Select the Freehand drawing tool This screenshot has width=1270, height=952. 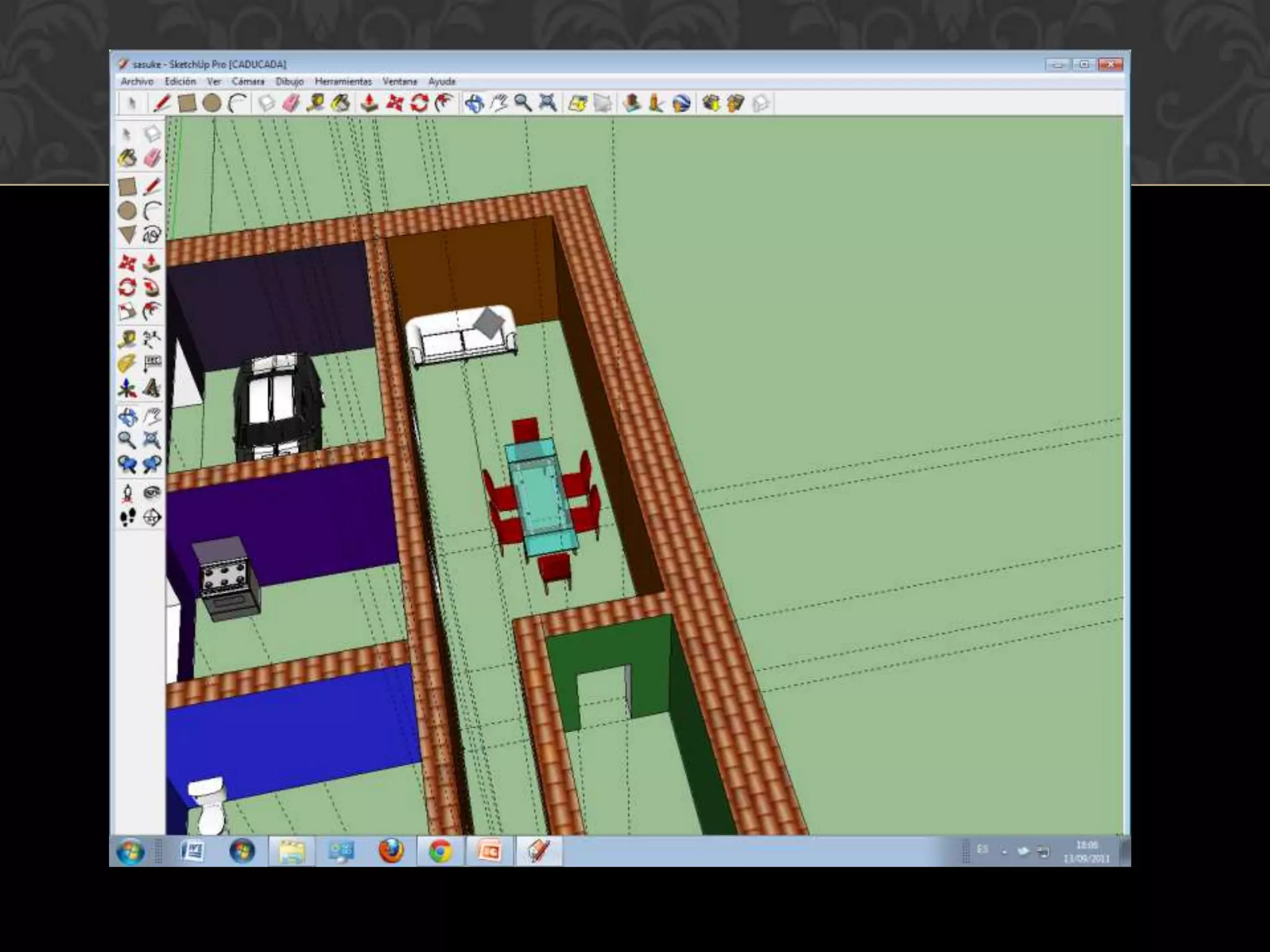(152, 235)
